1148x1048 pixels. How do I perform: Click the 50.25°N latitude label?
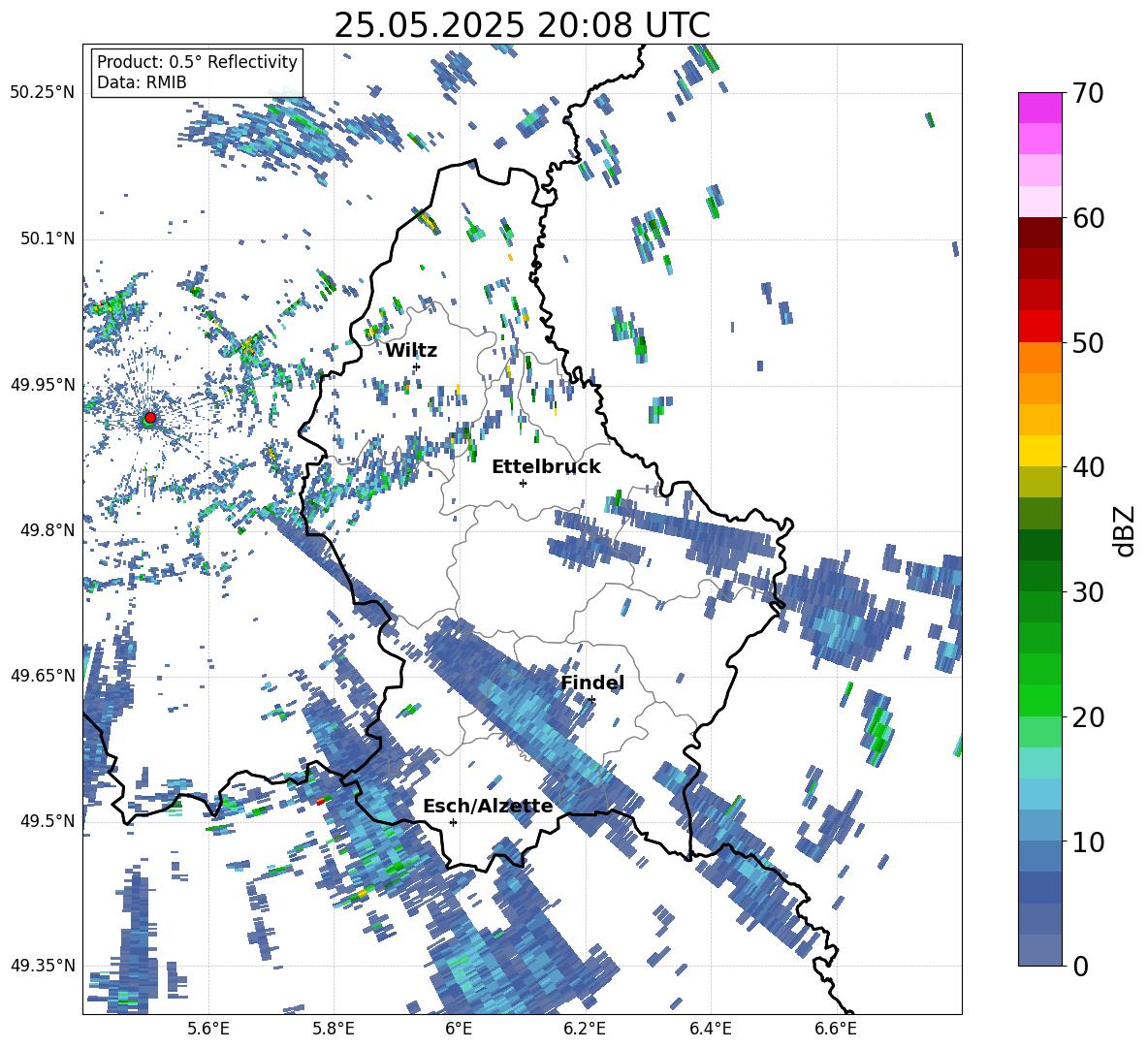[43, 93]
